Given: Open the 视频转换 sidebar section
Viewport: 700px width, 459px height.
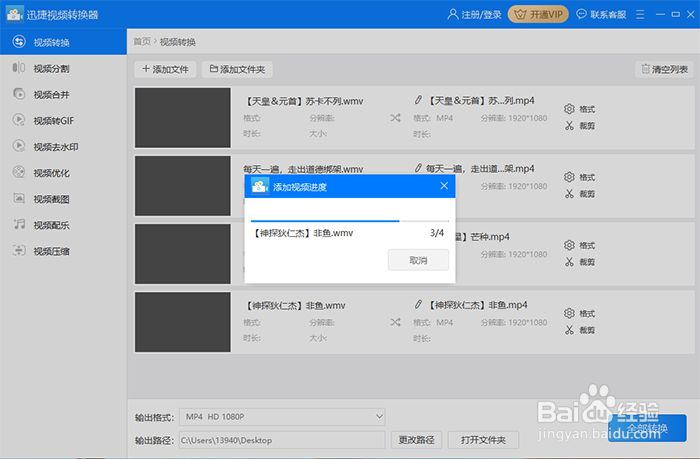Looking at the screenshot, I should 63,42.
